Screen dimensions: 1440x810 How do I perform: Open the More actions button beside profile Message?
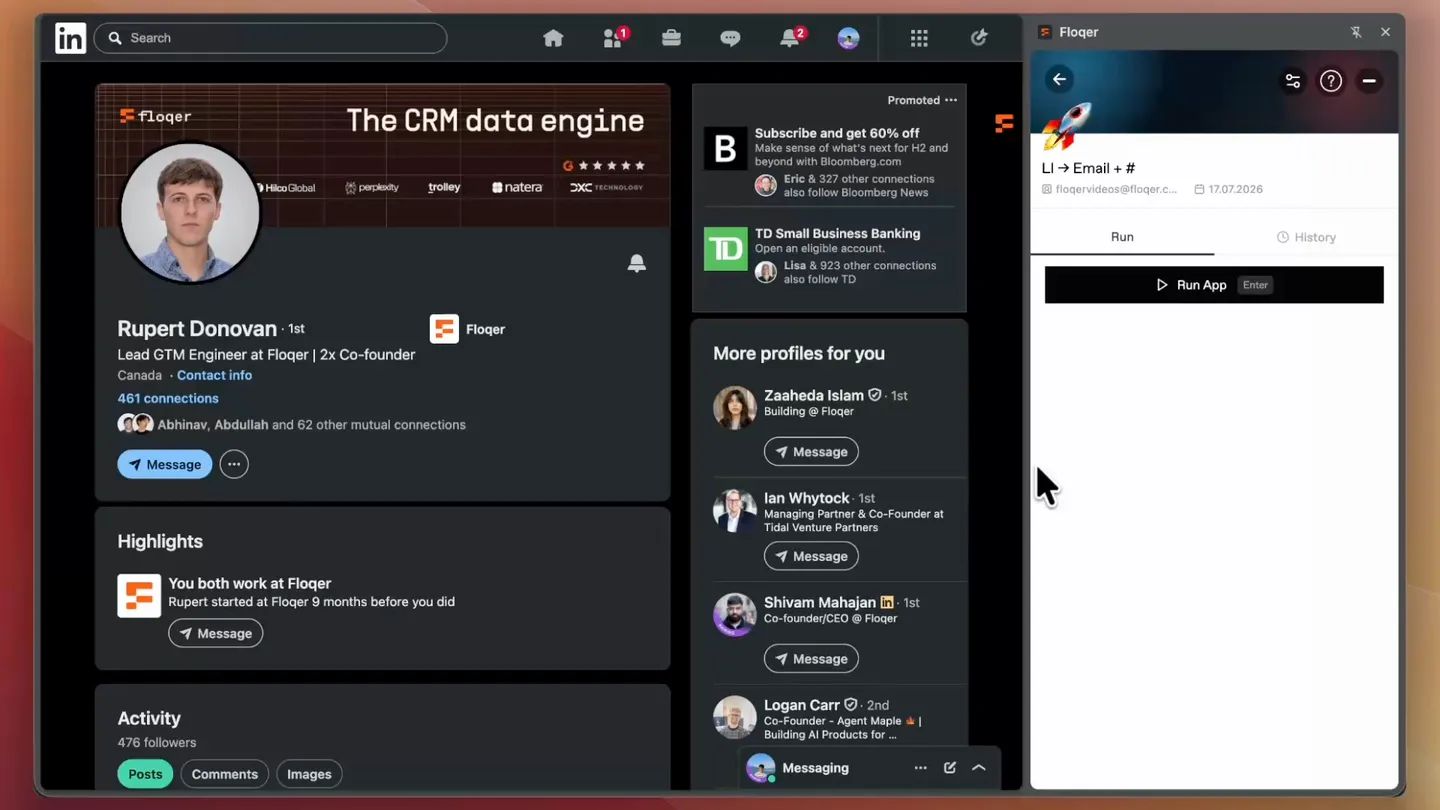point(234,464)
